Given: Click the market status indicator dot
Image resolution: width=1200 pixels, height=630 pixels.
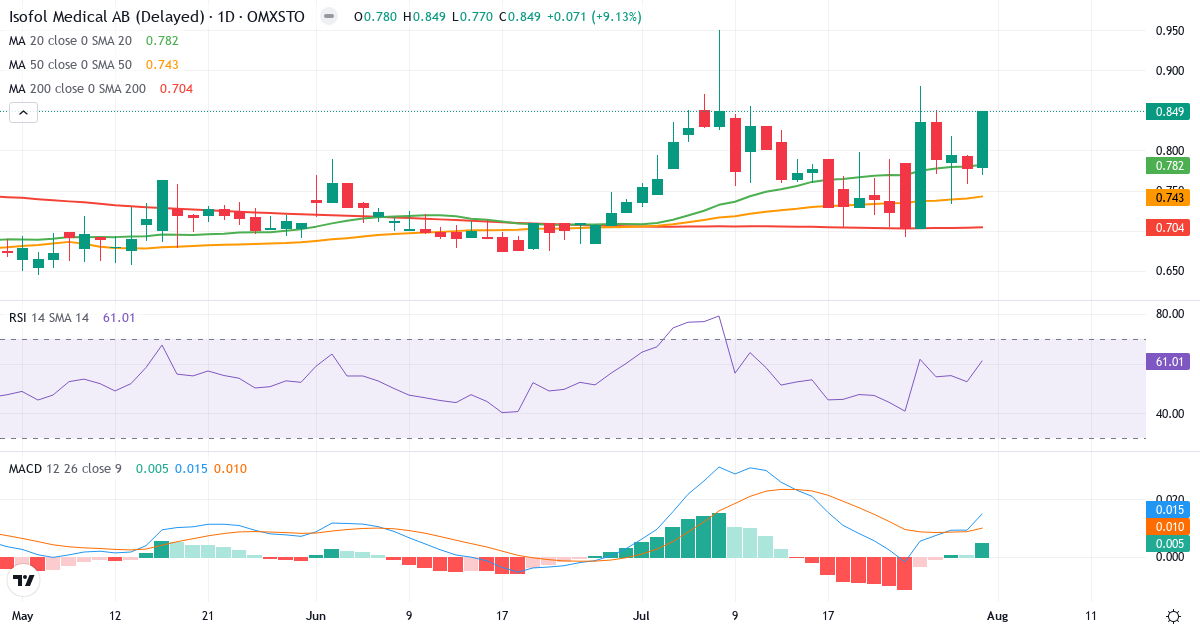Looking at the screenshot, I should [328, 17].
